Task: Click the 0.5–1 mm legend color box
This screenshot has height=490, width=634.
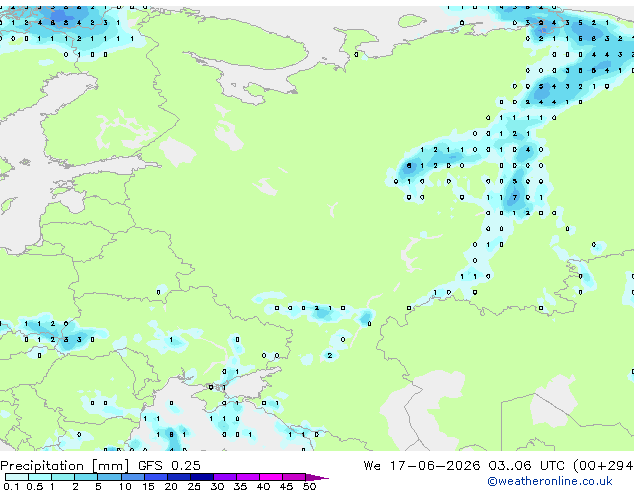Action: [40, 477]
